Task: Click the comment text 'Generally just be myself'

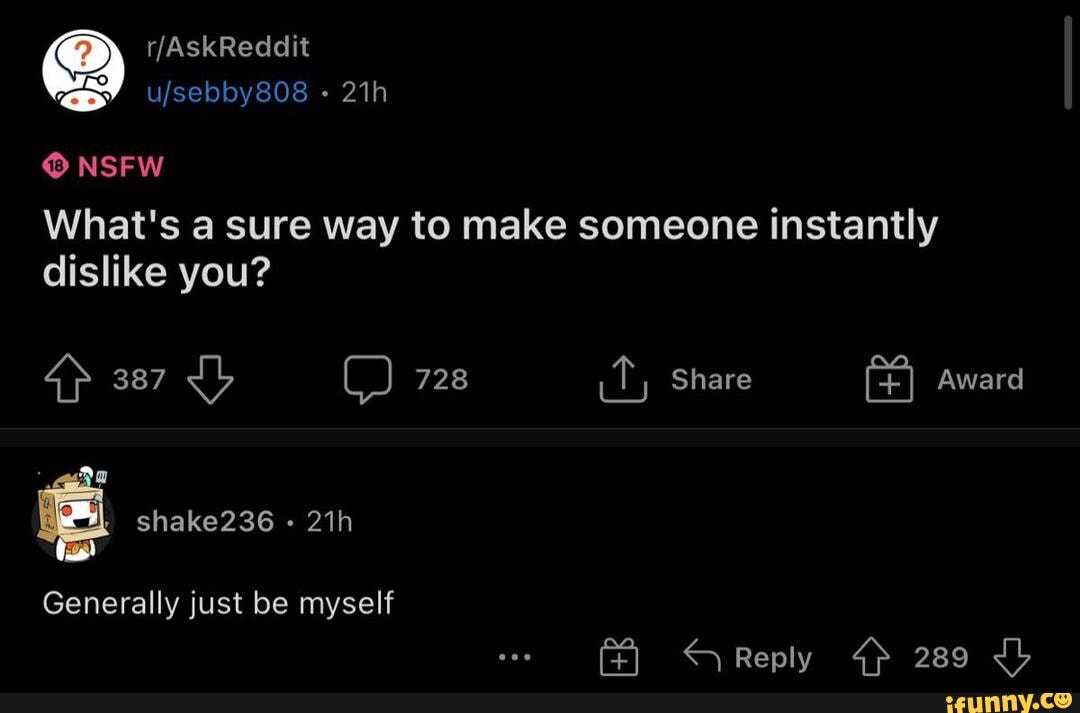Action: click(217, 602)
